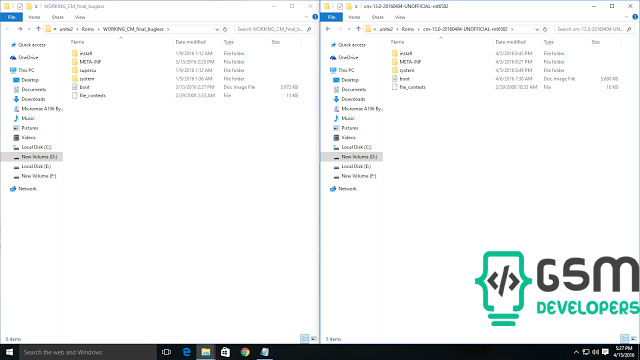Select file_contexts file in left window

pyautogui.click(x=92, y=96)
